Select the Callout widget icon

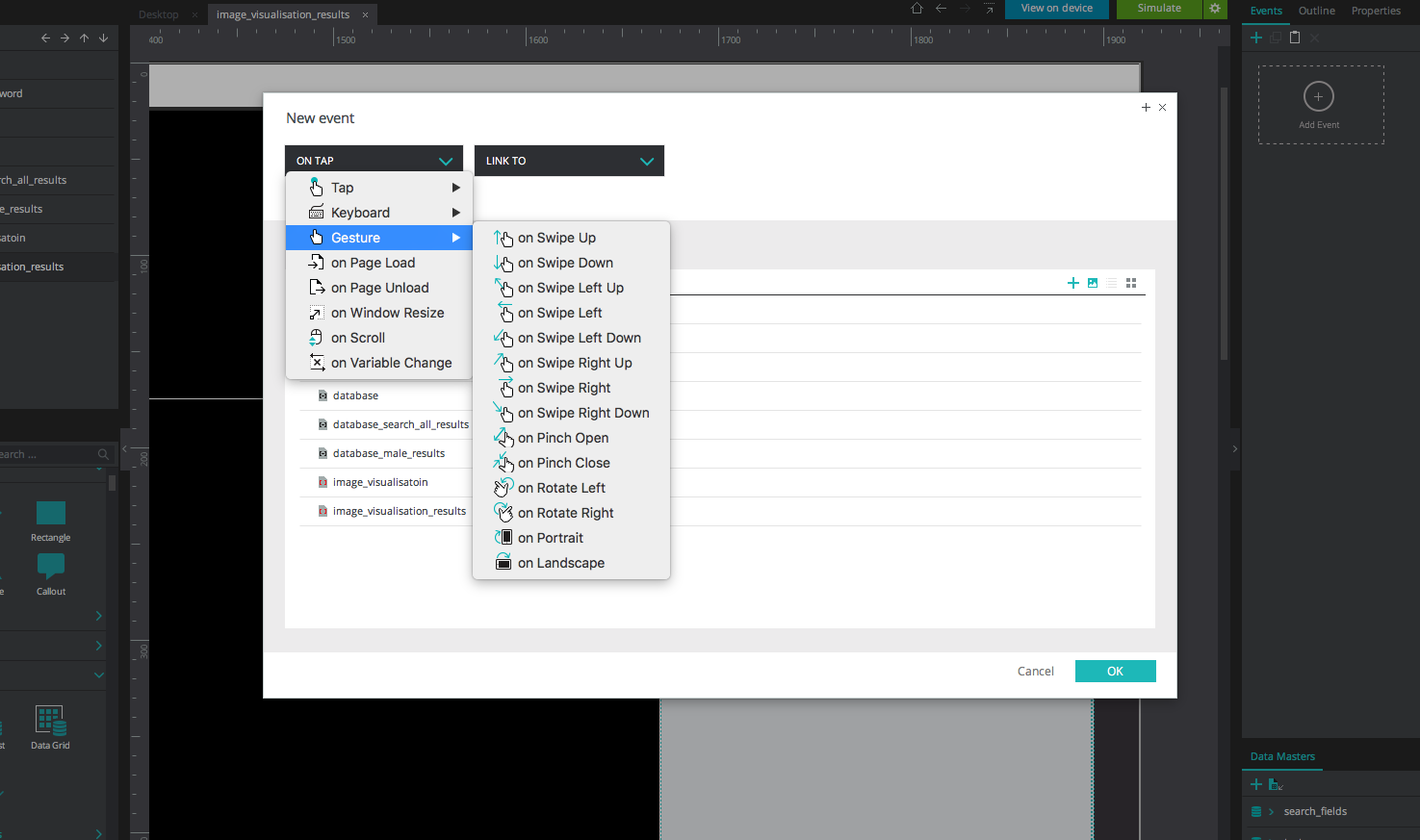click(x=50, y=566)
